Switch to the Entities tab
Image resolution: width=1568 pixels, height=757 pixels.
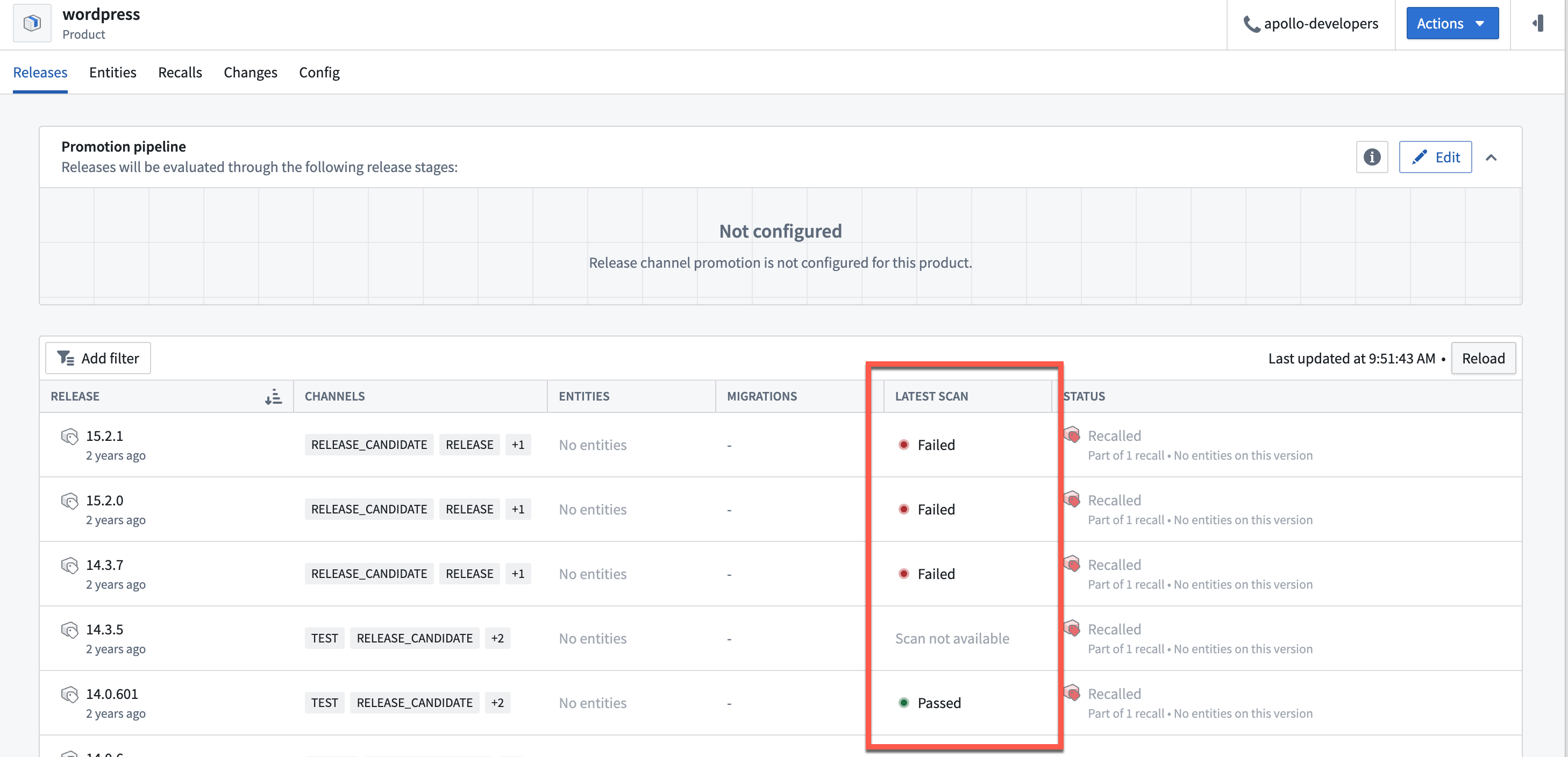[112, 71]
